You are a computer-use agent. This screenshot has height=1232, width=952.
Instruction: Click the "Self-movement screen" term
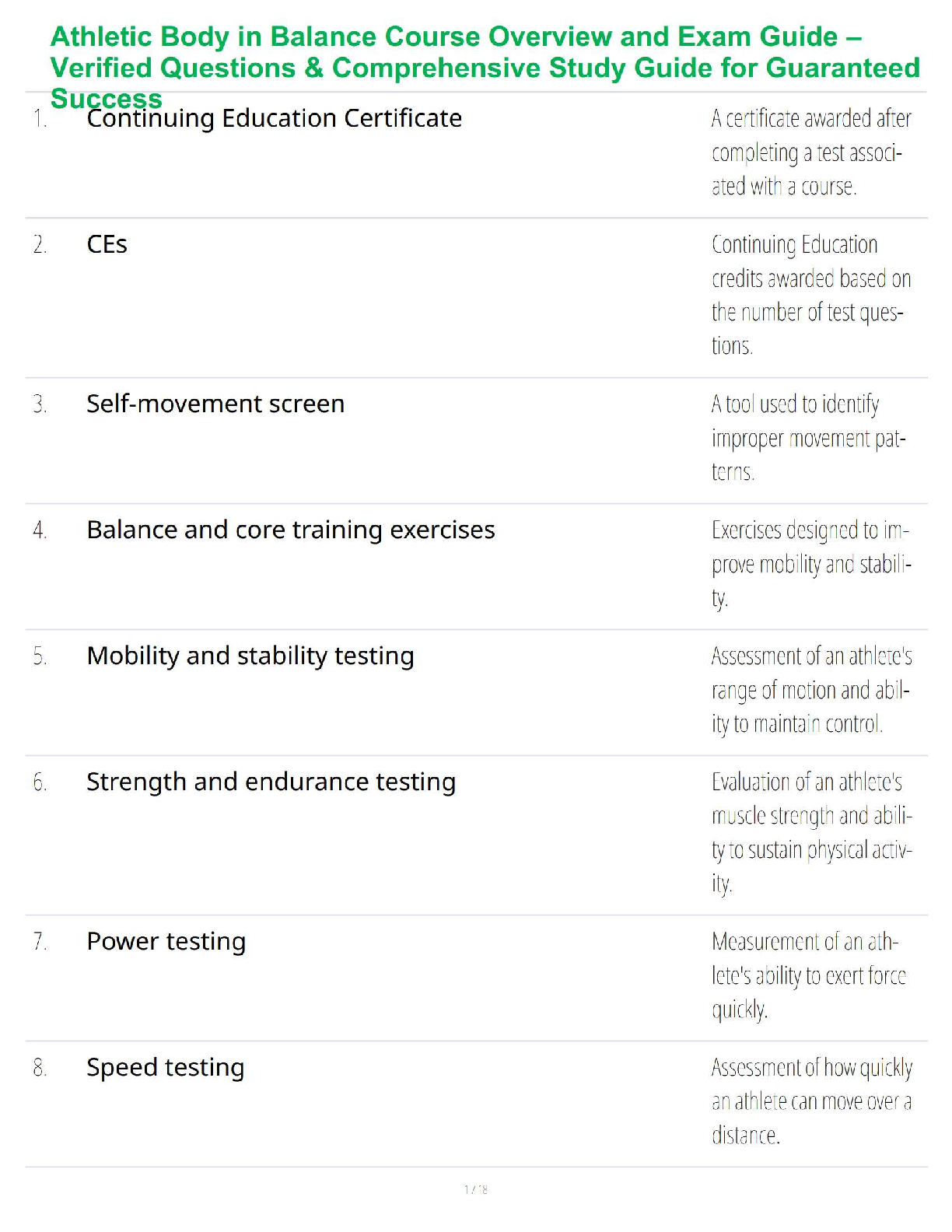[215, 404]
